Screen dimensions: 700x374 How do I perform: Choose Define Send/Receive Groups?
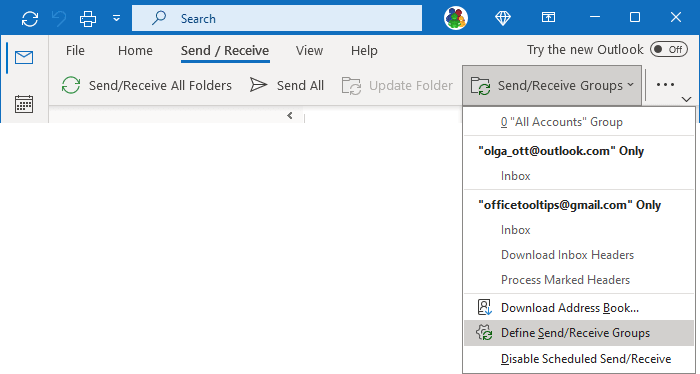tap(579, 333)
